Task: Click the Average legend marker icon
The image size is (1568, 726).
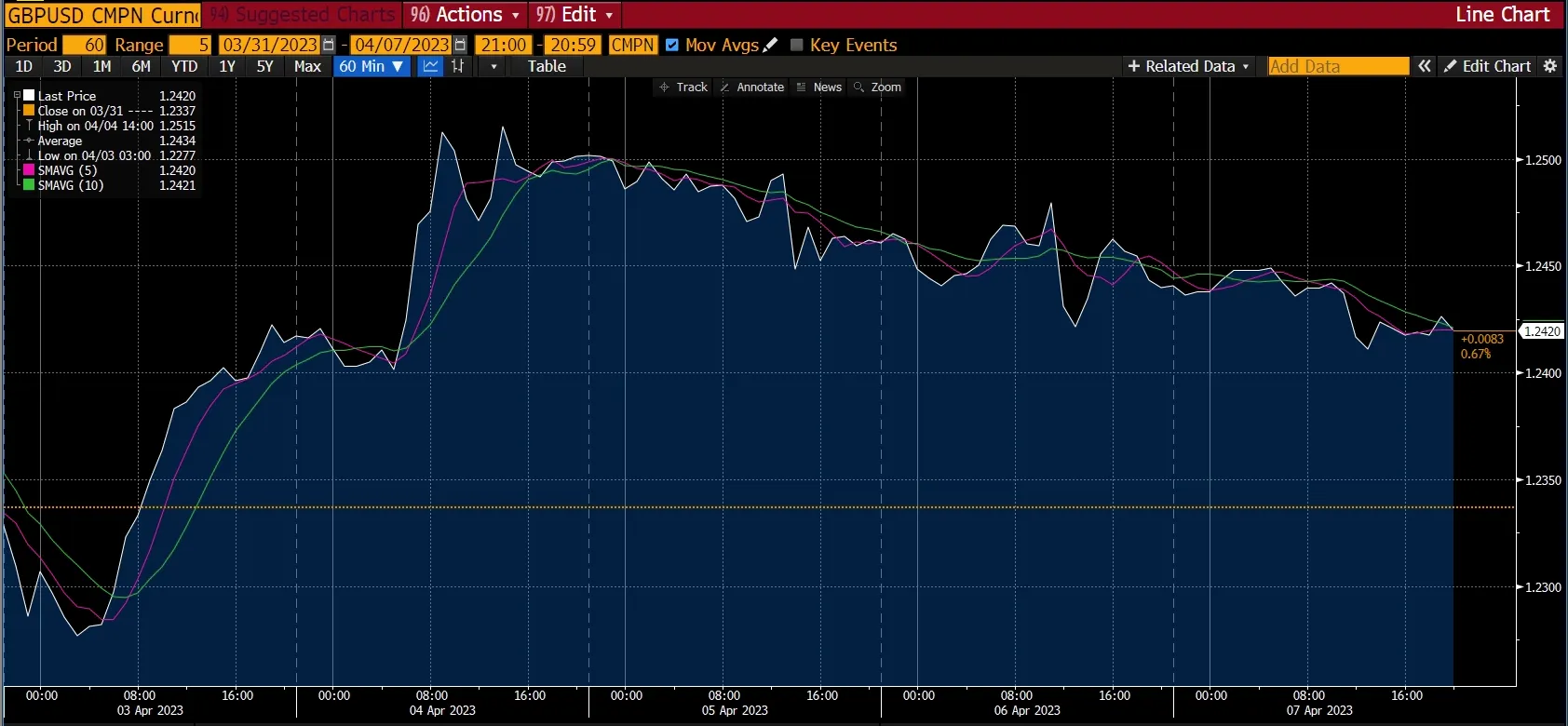Action: coord(29,141)
